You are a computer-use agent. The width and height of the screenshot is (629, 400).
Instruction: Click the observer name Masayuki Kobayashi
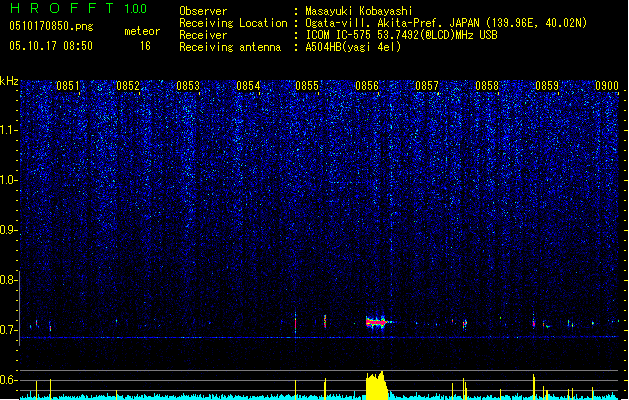359,11
